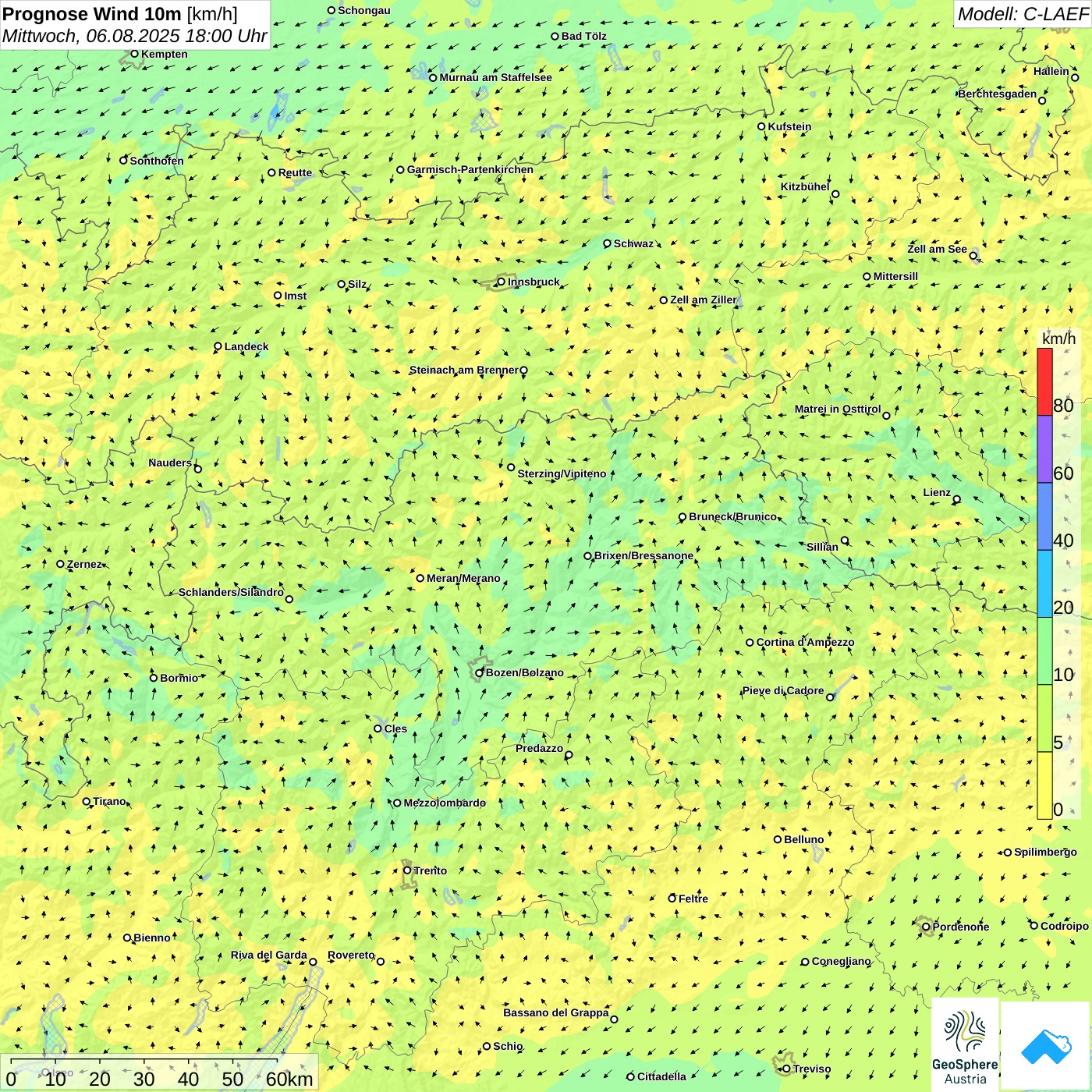This screenshot has width=1092, height=1092.
Task: Select the yellow 0–5 km/h legend swatch
Action: point(1044,785)
